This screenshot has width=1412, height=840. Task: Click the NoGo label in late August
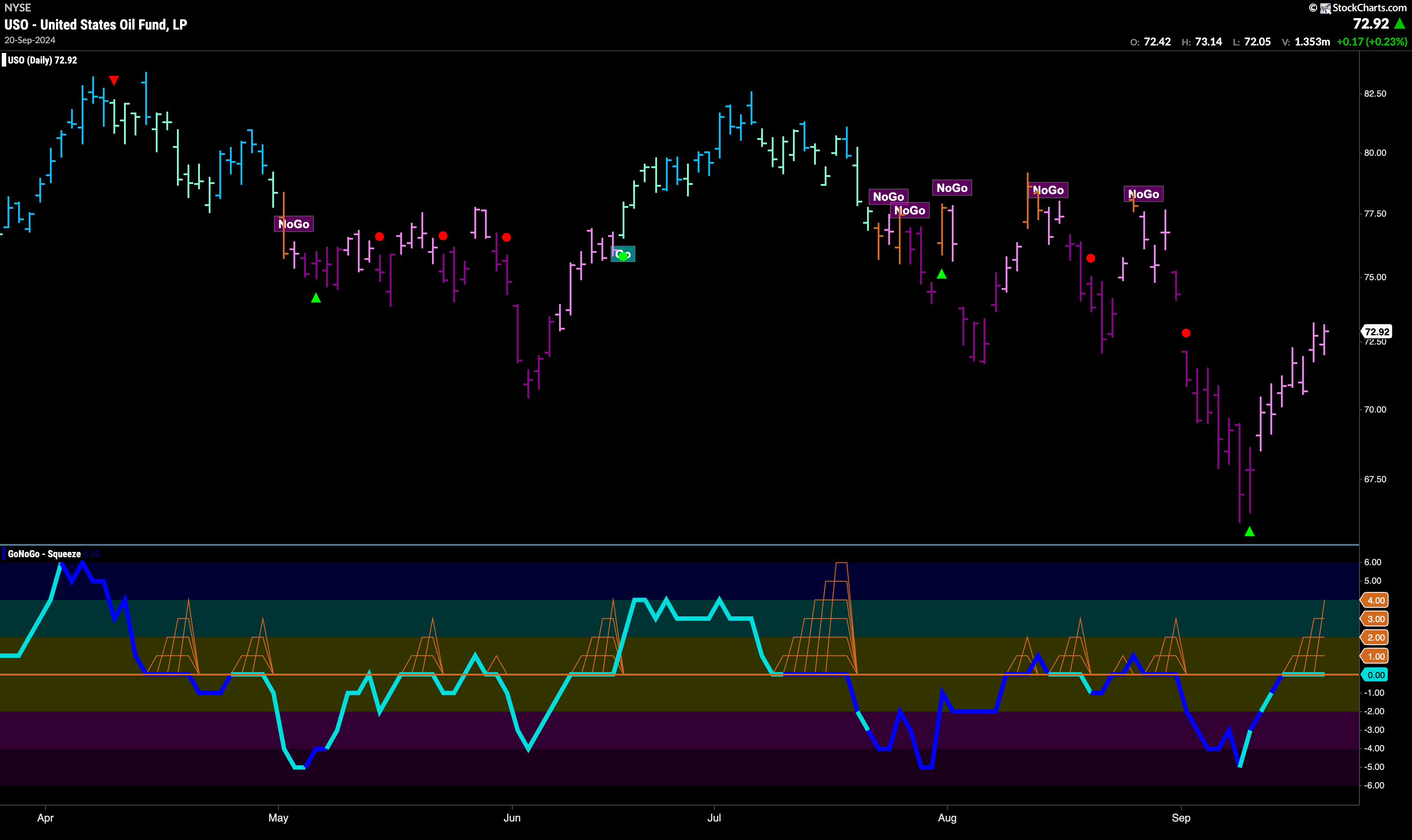[1144, 194]
